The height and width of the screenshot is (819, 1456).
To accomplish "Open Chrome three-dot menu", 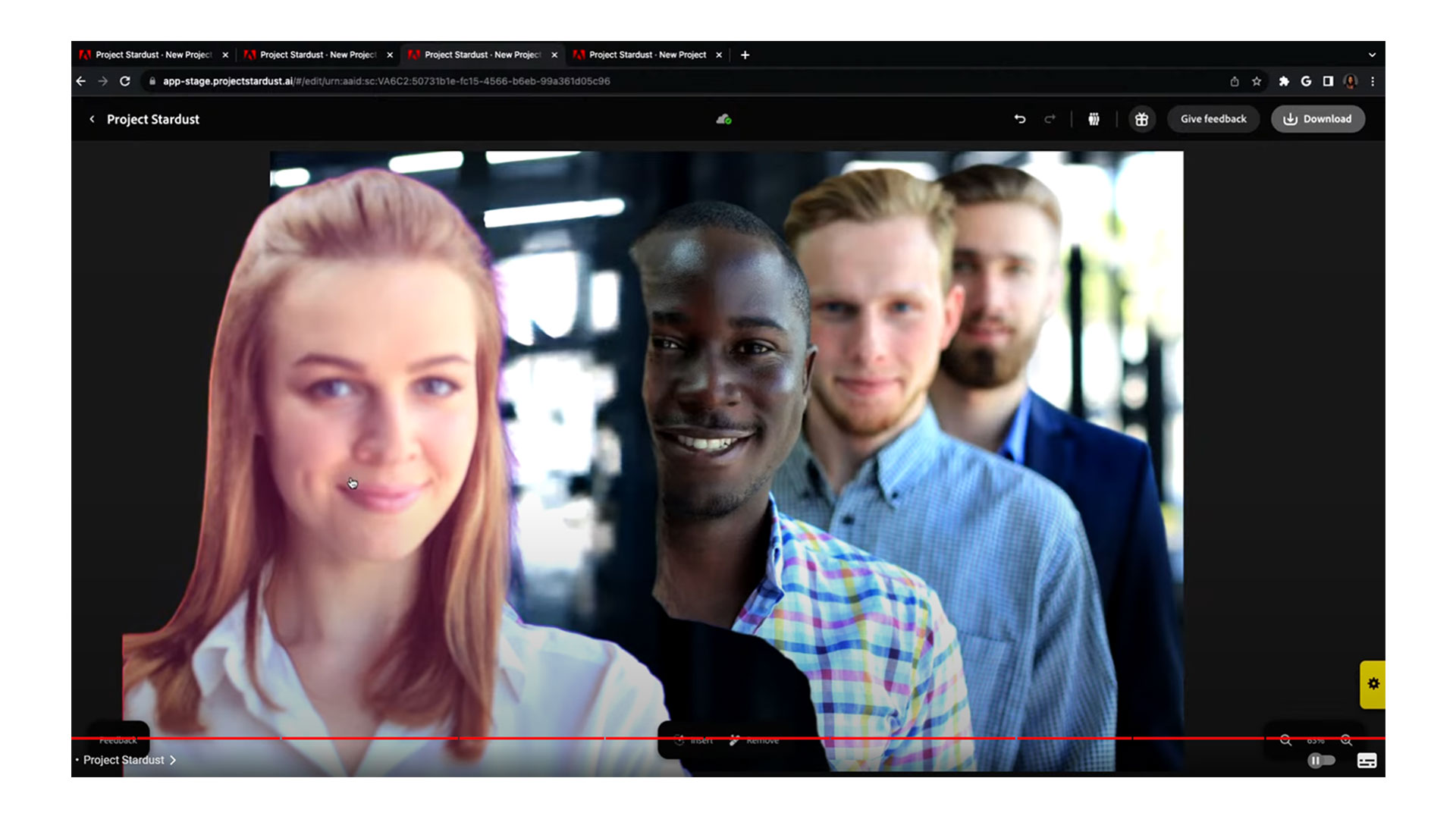I will click(1373, 81).
